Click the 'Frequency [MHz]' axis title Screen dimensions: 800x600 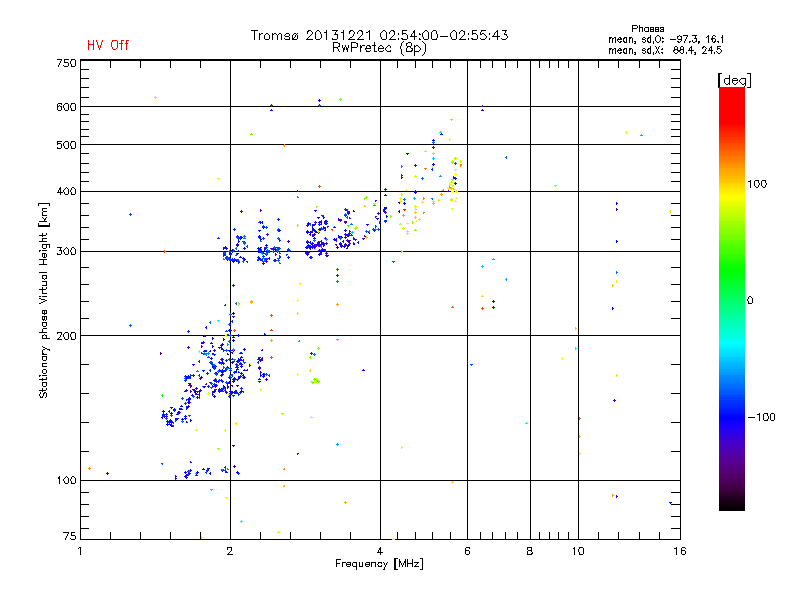[x=379, y=564]
